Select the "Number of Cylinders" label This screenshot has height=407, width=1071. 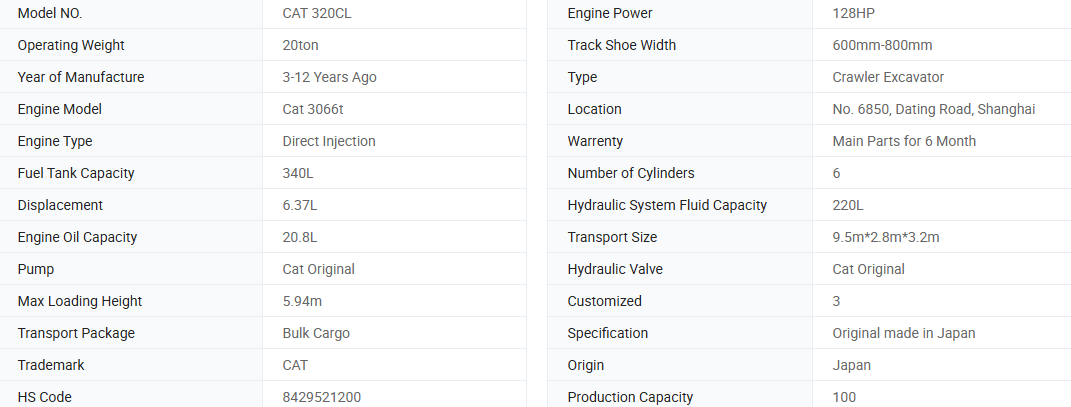[631, 173]
